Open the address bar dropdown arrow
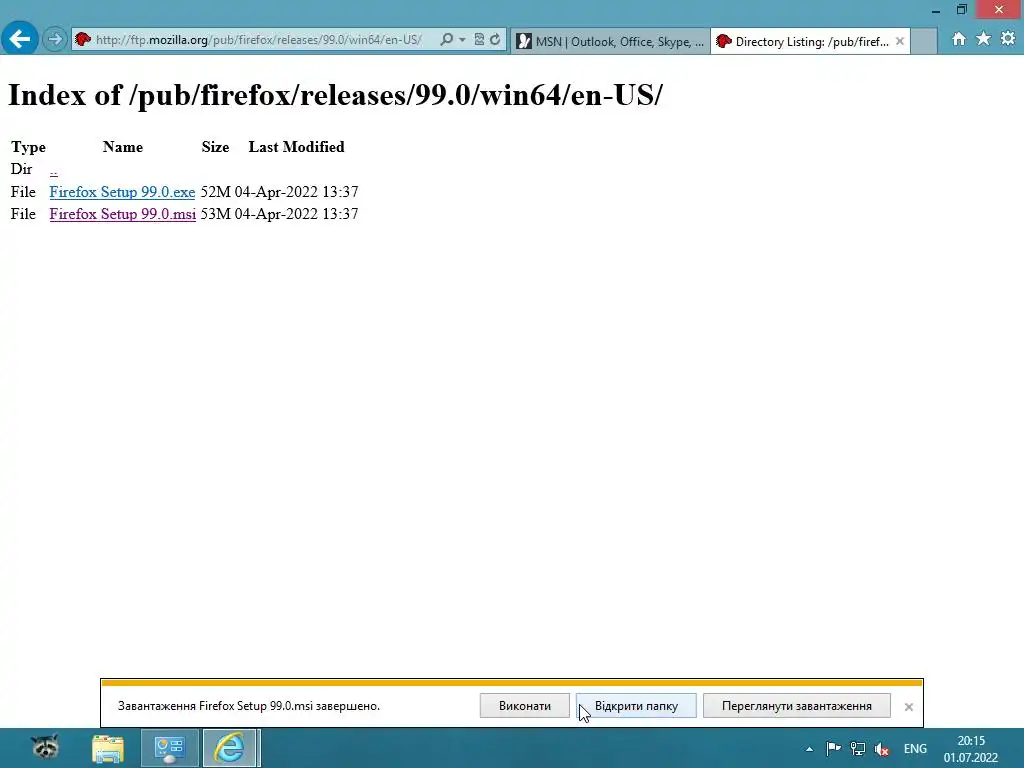 462,40
